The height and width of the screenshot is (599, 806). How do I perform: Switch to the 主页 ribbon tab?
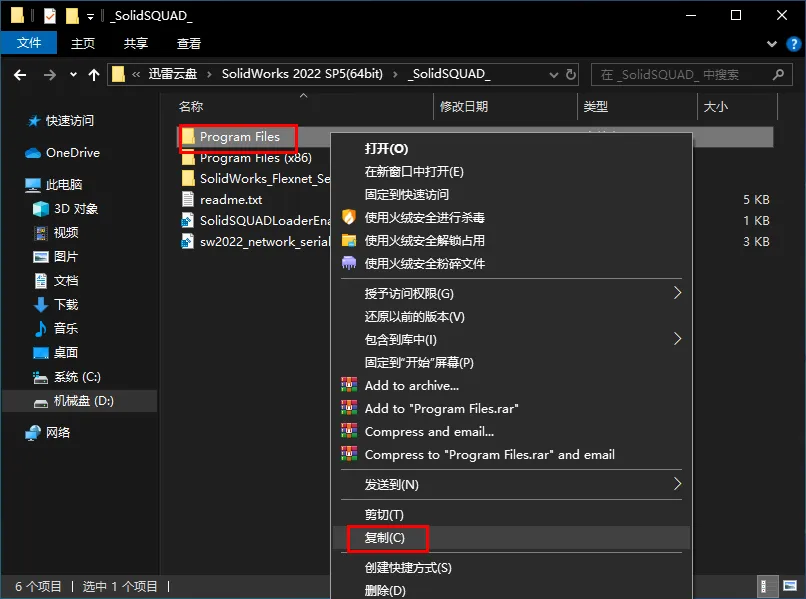click(83, 44)
